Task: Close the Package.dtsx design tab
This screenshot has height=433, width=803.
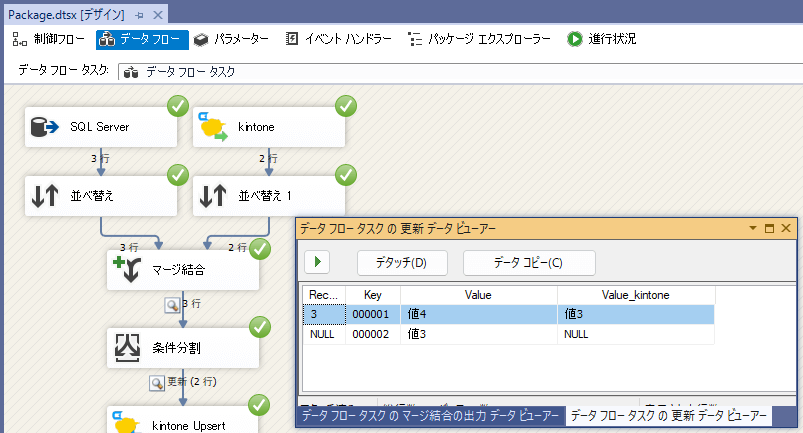Action: coord(158,15)
